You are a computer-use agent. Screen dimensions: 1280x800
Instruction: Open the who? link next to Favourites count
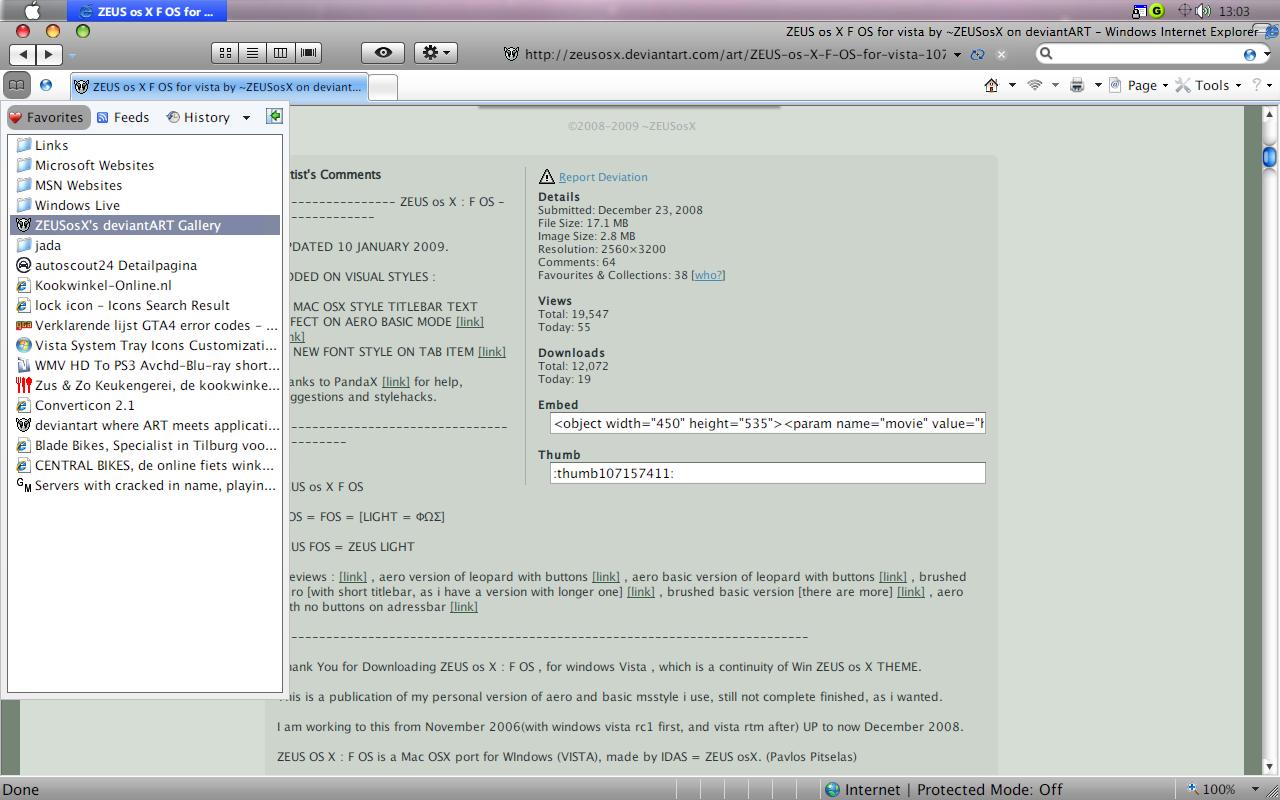pos(707,275)
